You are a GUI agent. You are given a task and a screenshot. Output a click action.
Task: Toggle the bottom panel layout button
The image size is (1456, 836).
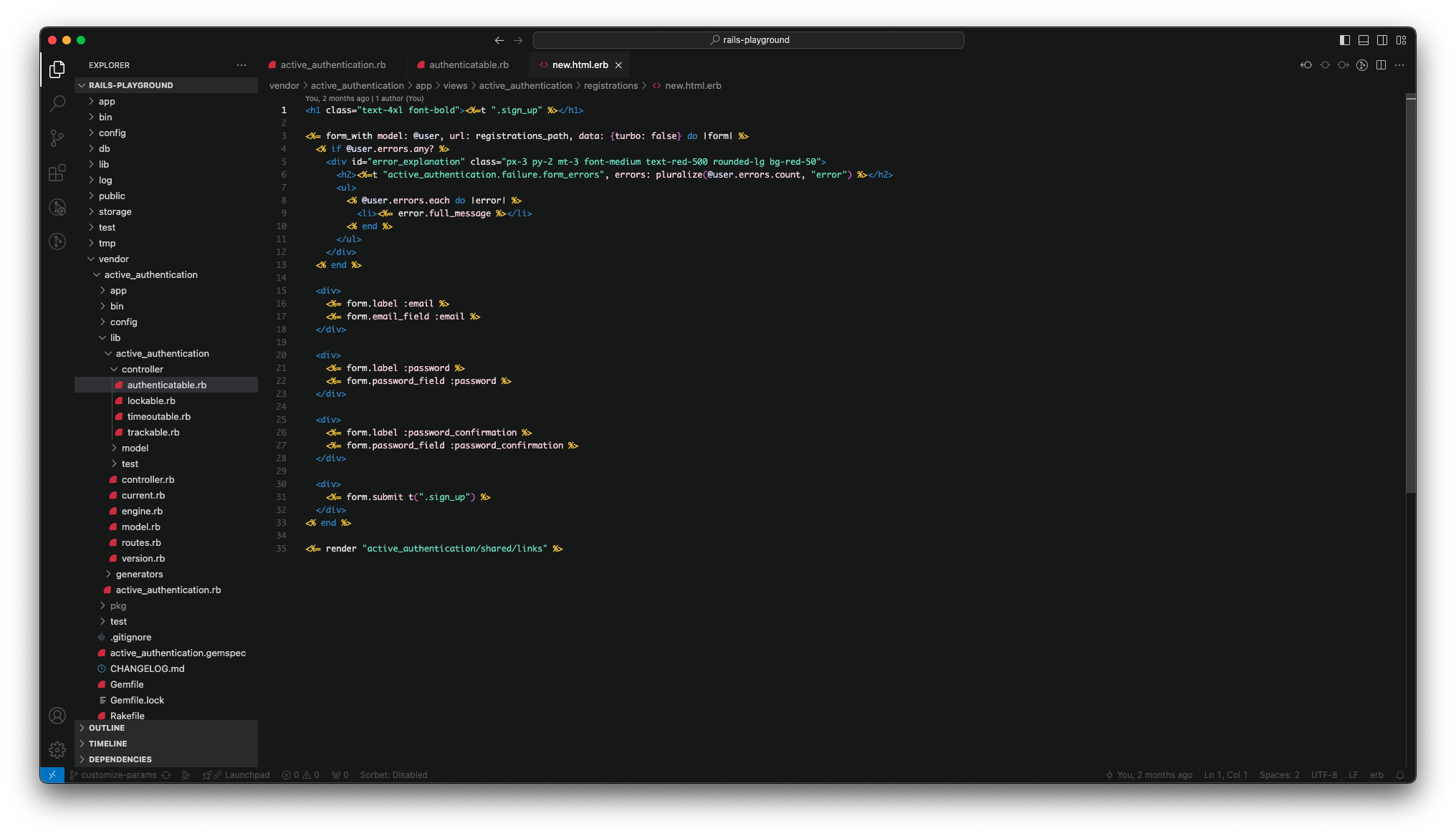1364,40
